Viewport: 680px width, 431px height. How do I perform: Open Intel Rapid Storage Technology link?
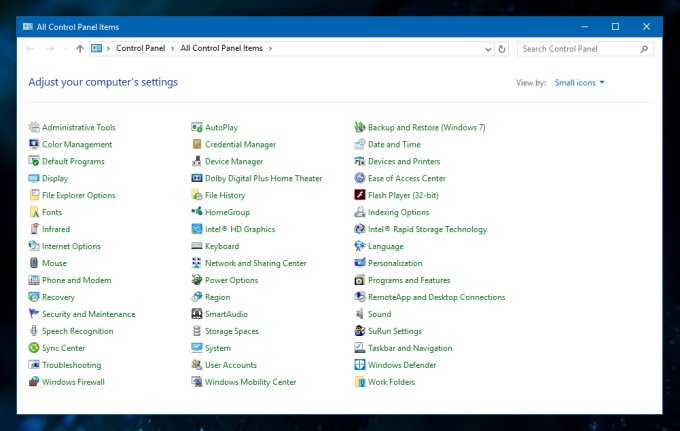pos(427,229)
